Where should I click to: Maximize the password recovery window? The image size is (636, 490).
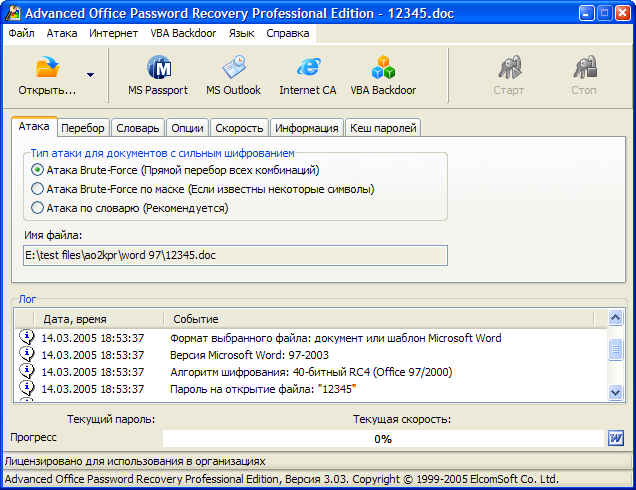(x=604, y=13)
